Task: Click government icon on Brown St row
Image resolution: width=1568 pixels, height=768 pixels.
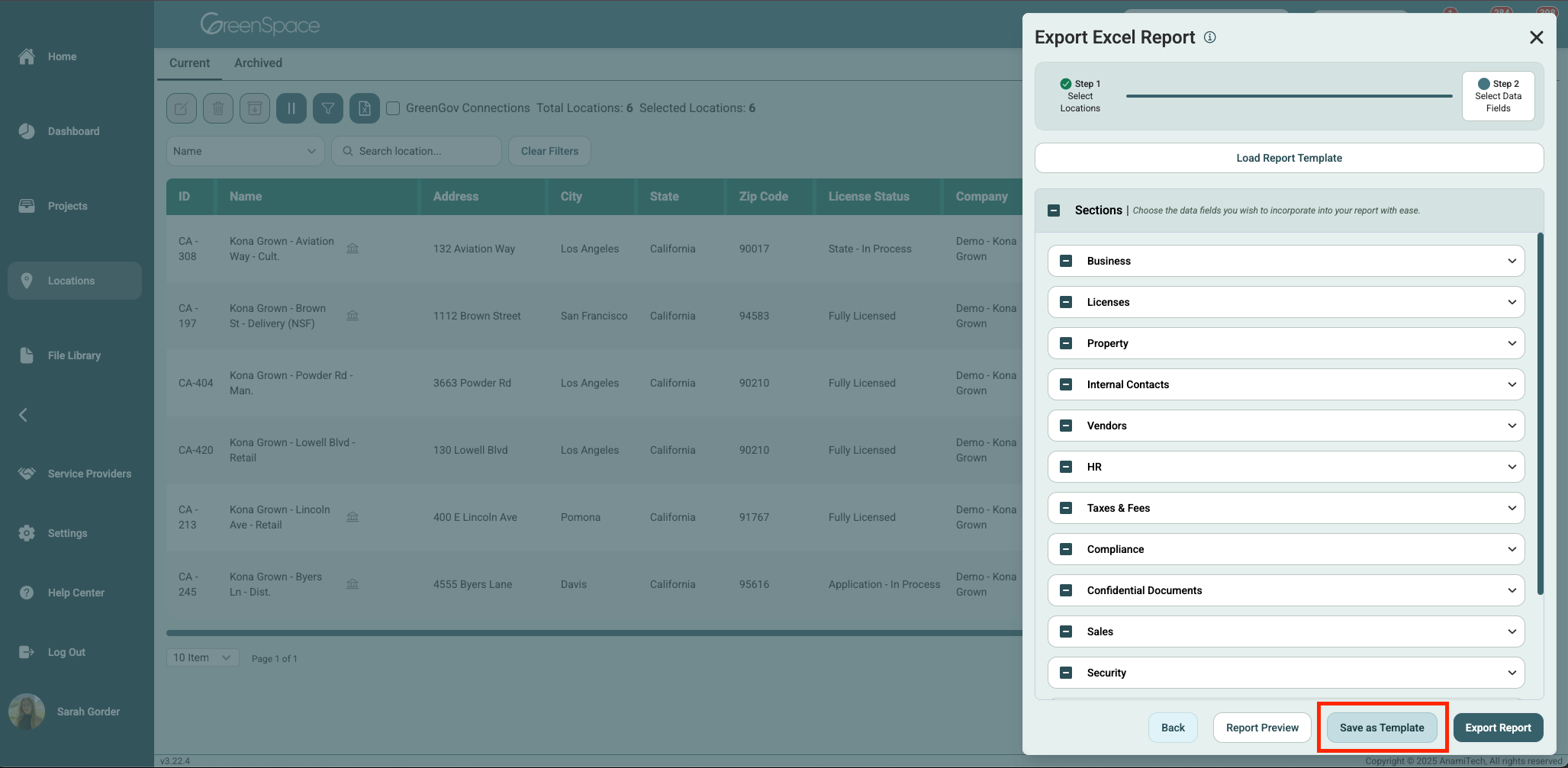Action: tap(353, 316)
